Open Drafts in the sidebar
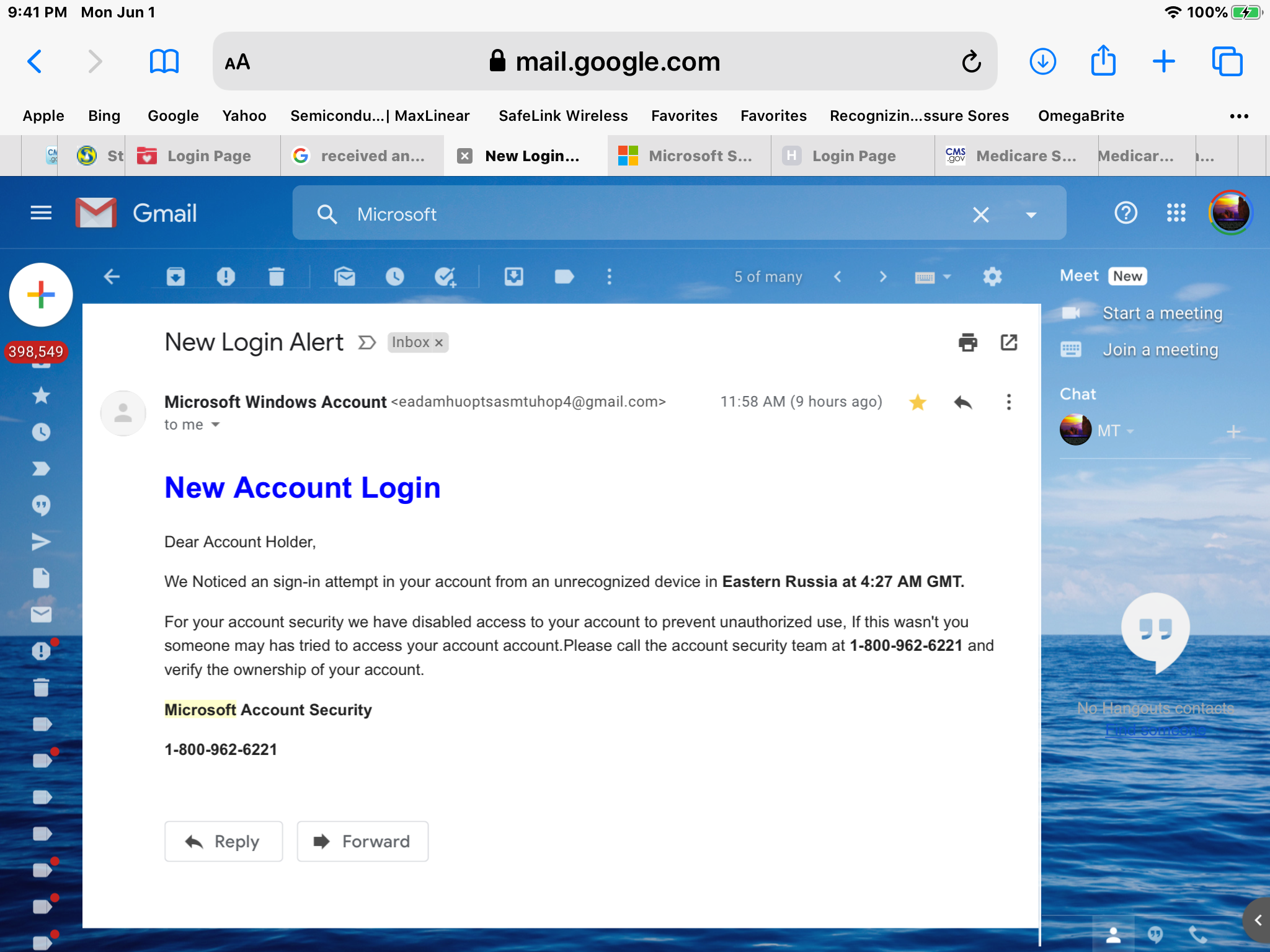This screenshot has height=952, width=1270. [x=41, y=578]
